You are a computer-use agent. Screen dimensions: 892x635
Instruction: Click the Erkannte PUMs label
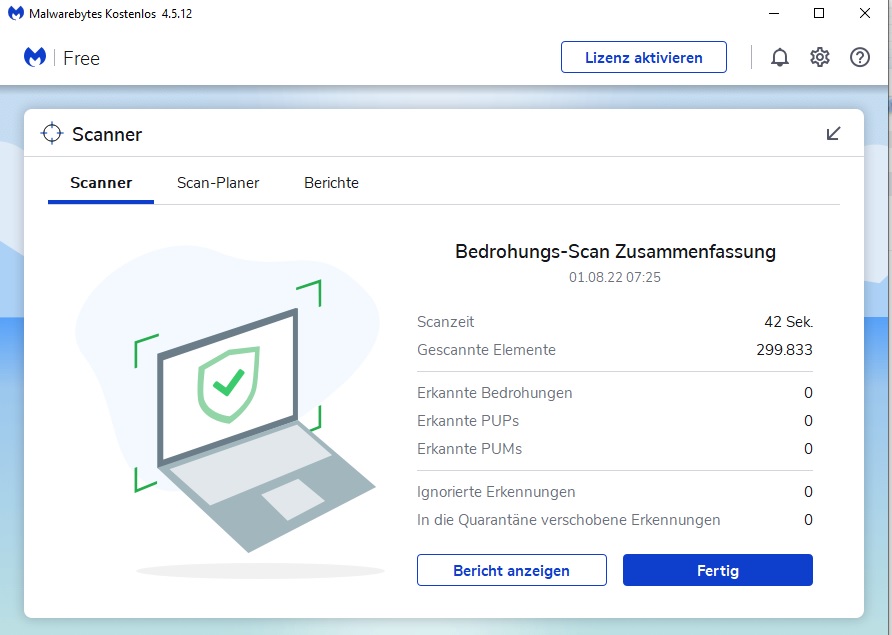click(x=469, y=449)
